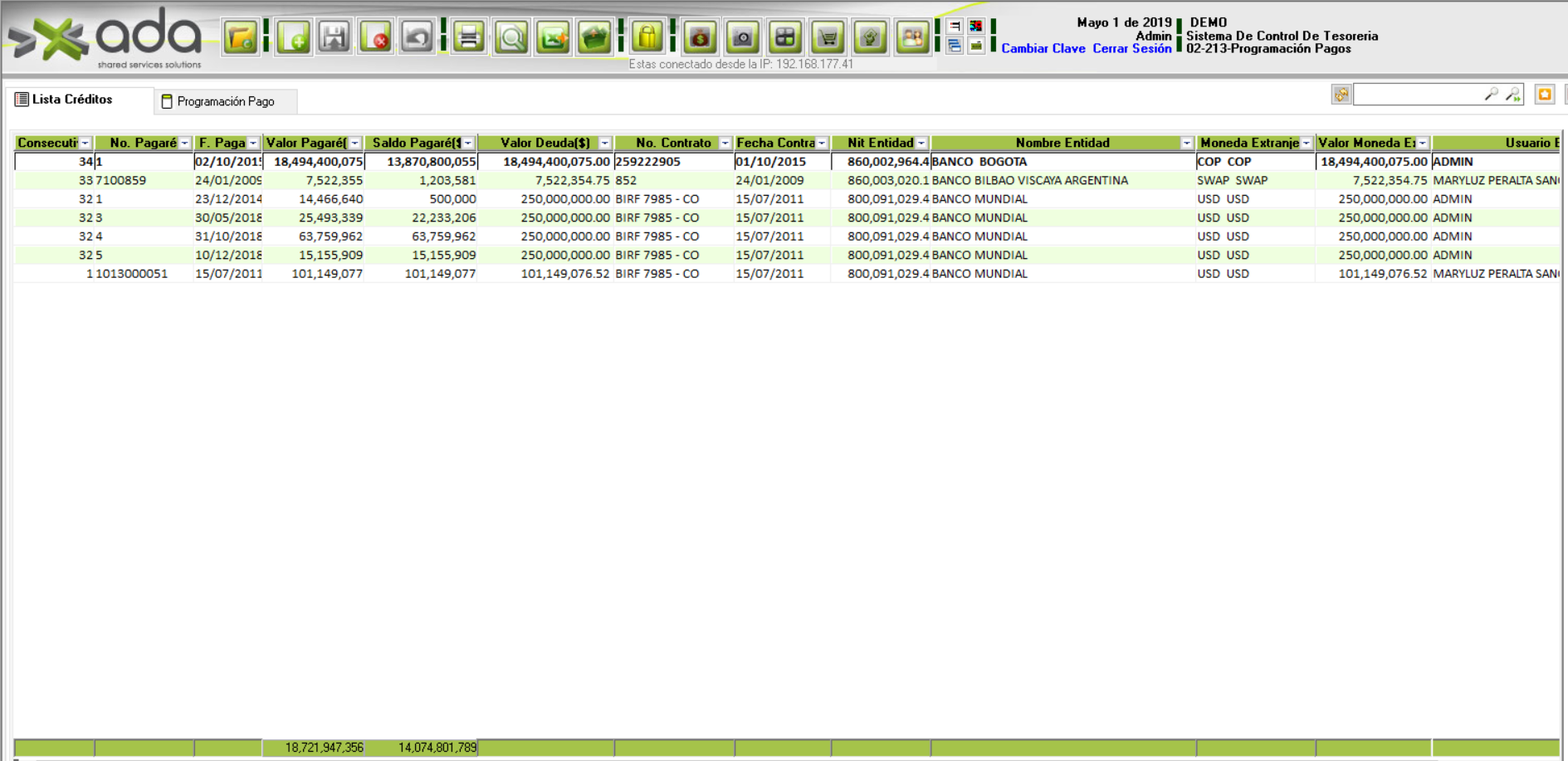
Task: Click the printer icon in toolbar
Action: click(x=469, y=37)
